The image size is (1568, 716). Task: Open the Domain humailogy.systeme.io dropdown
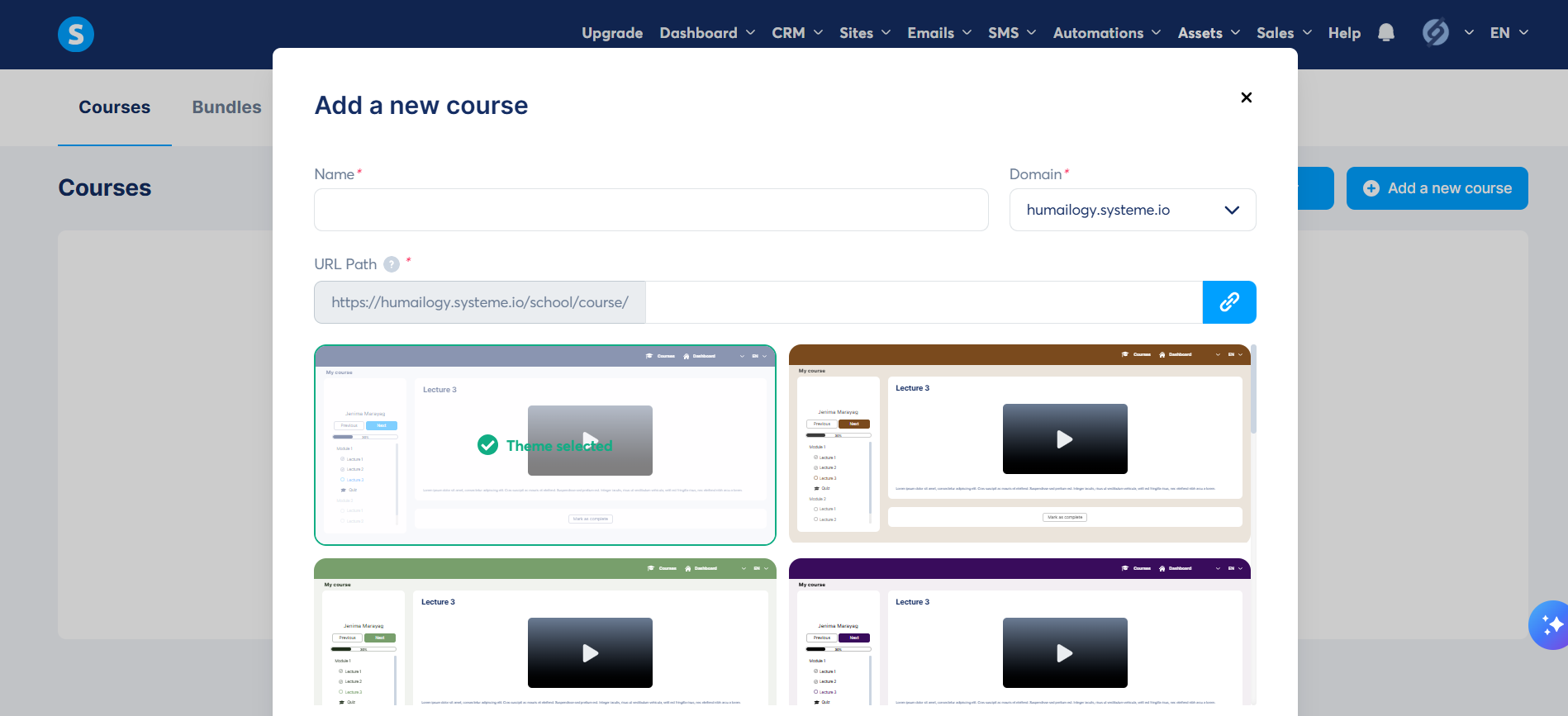pyautogui.click(x=1133, y=210)
